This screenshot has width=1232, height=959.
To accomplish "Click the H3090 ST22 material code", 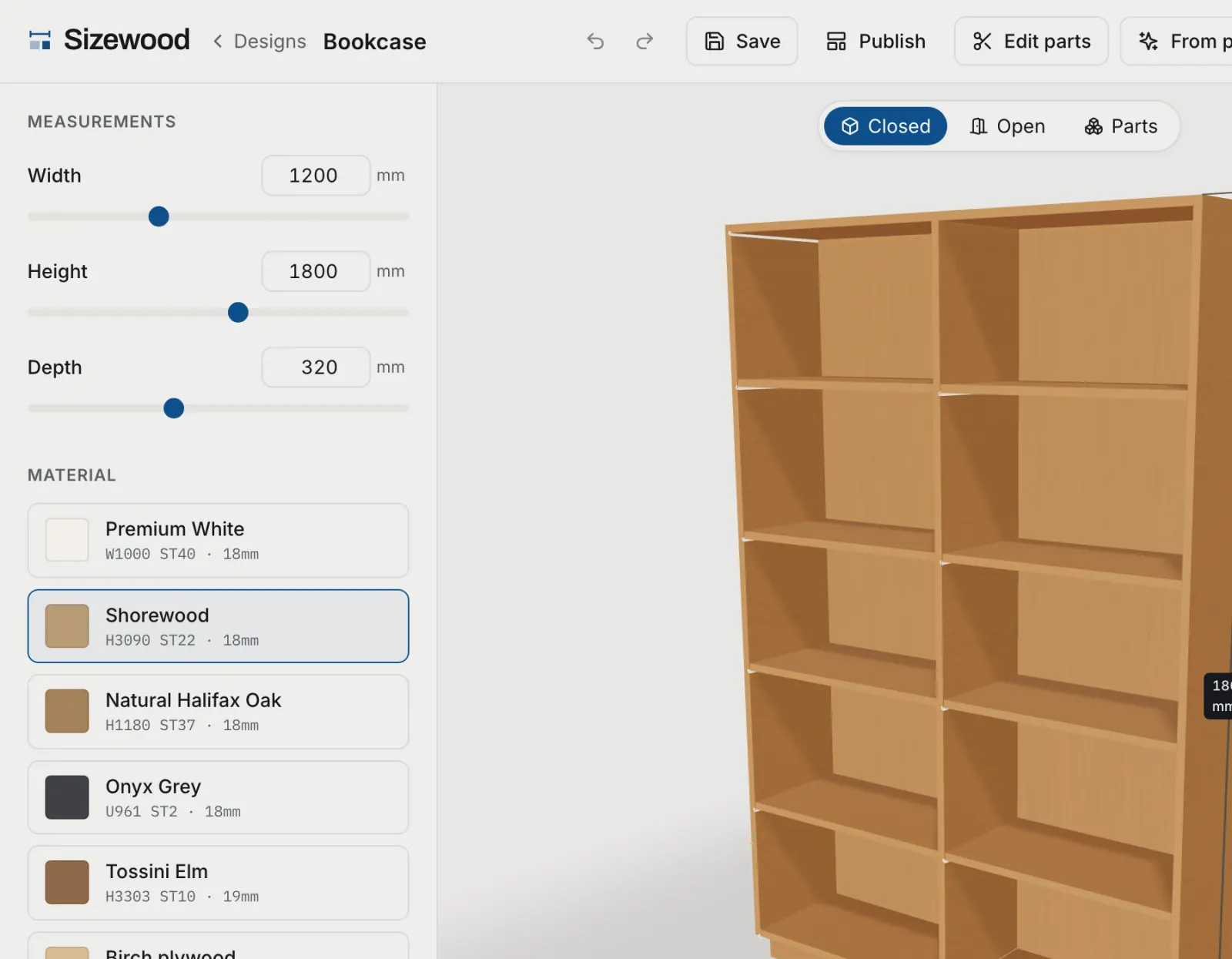I will point(150,640).
